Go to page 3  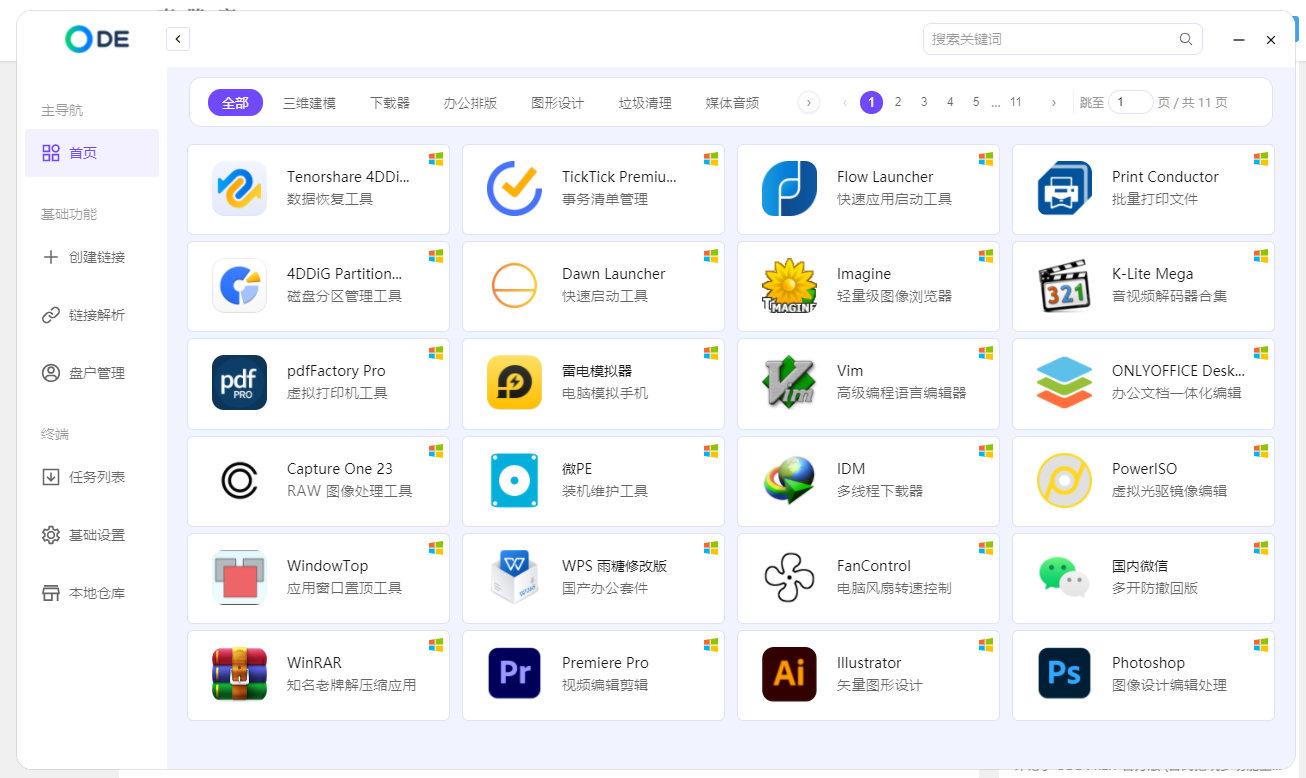[x=924, y=102]
